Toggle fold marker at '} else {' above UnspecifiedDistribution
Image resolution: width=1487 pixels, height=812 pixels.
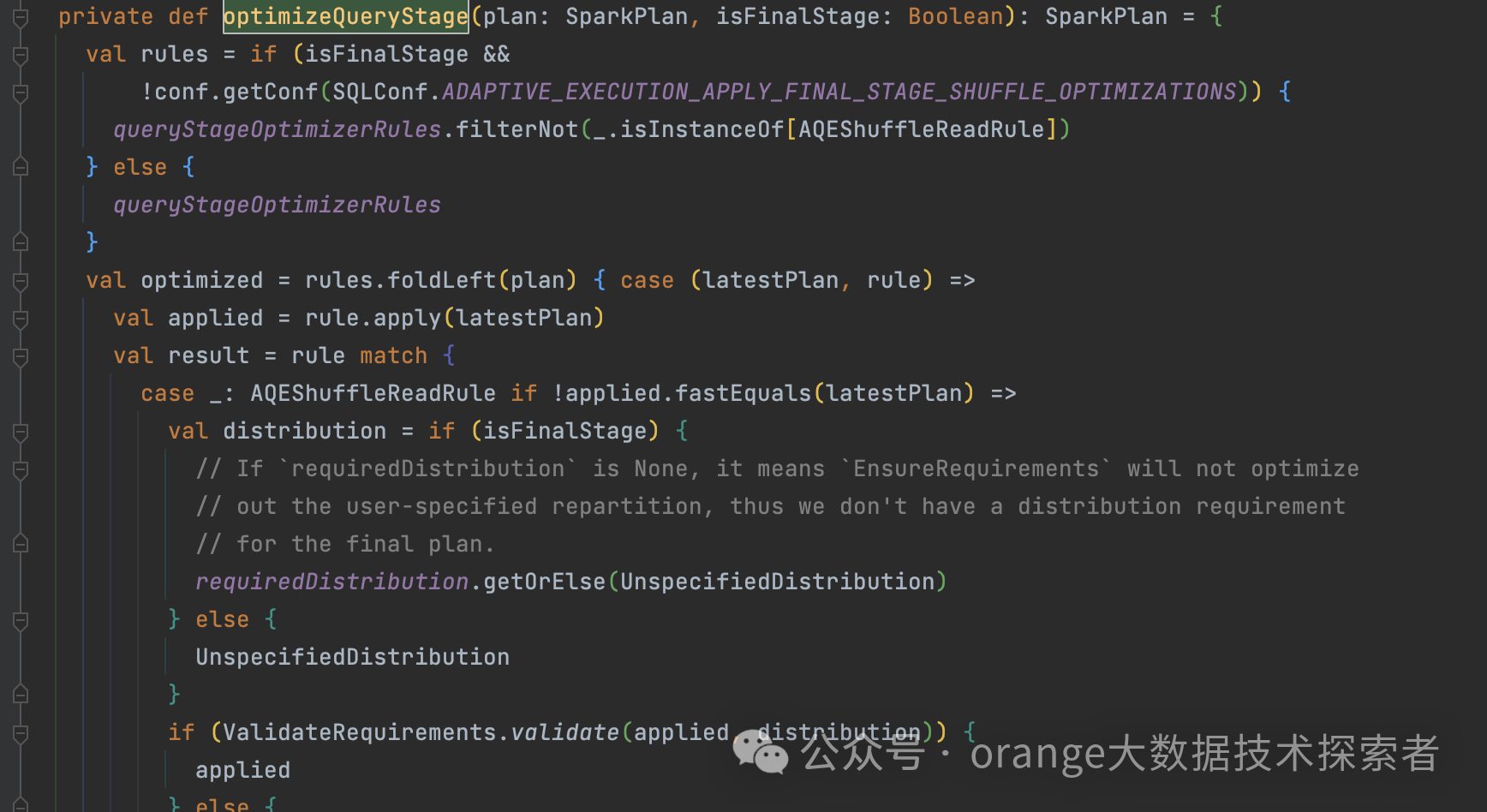(x=21, y=620)
